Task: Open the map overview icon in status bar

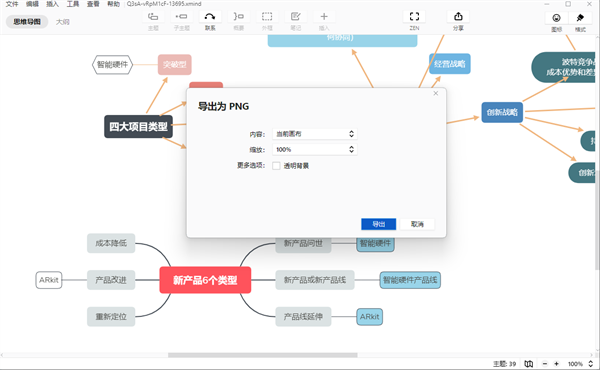Action: tap(528, 364)
